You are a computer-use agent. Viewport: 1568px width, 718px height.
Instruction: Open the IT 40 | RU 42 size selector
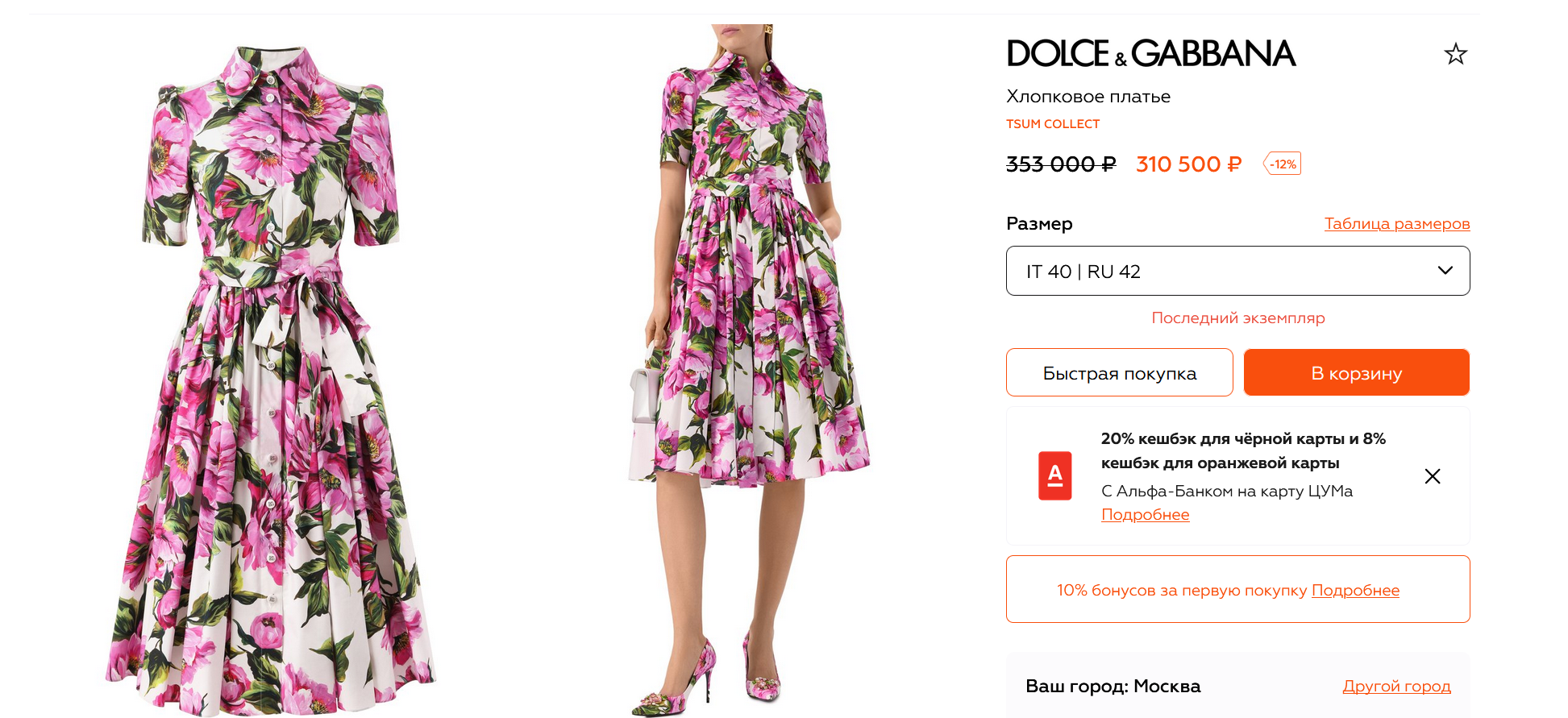point(1209,272)
